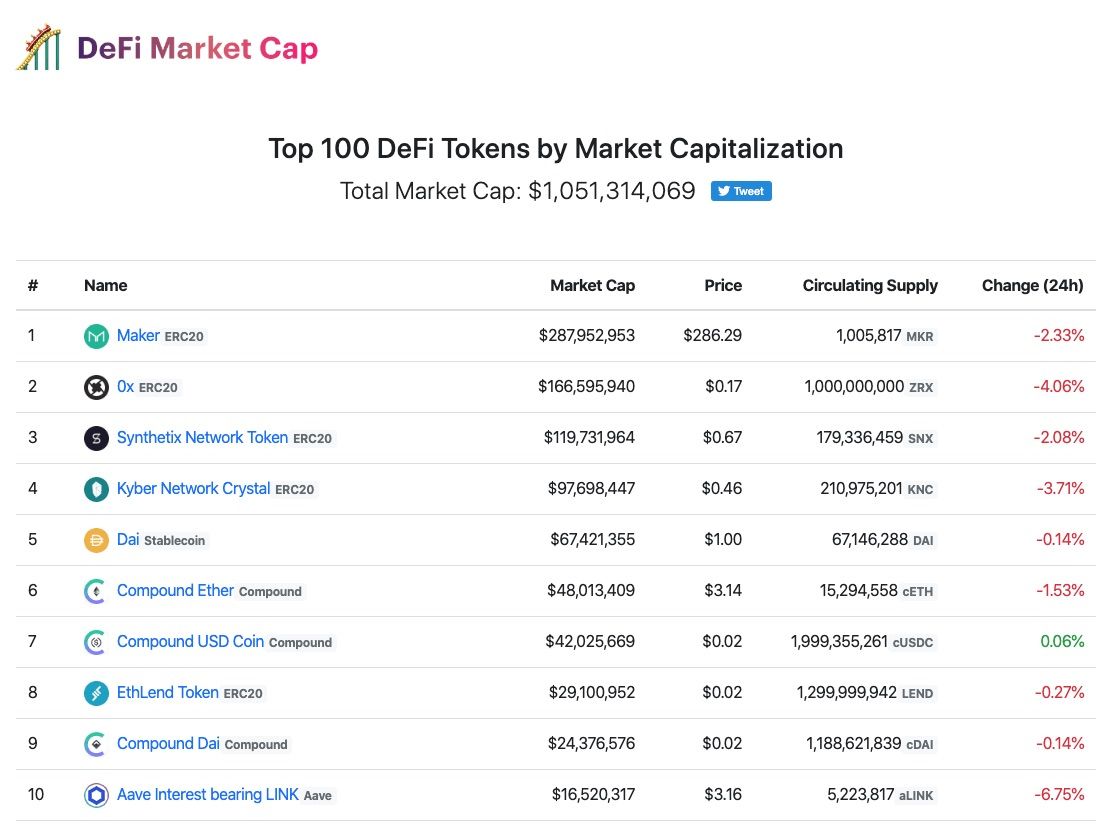The image size is (1105, 825).
Task: Click the Compound badge next to Compound Ether
Action: 270,591
